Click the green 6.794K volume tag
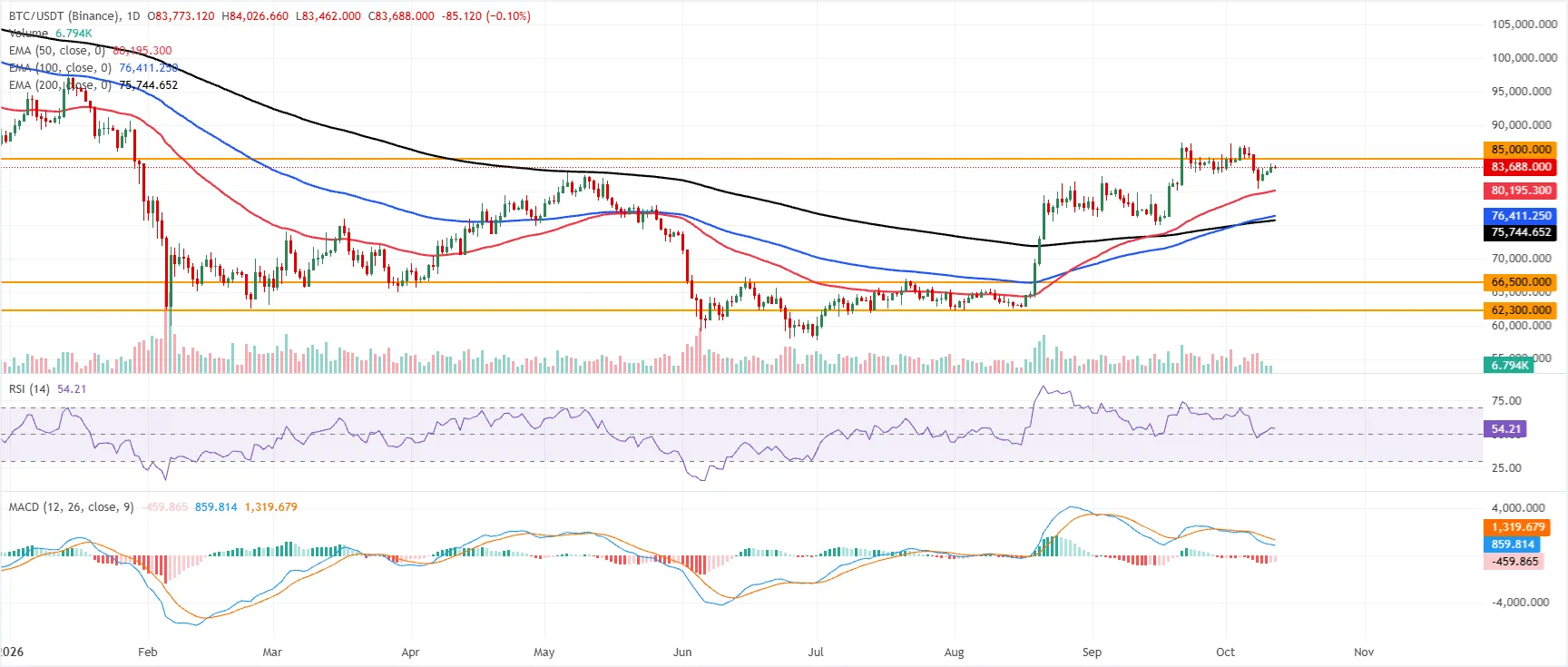The height and width of the screenshot is (667, 1568). click(1508, 366)
